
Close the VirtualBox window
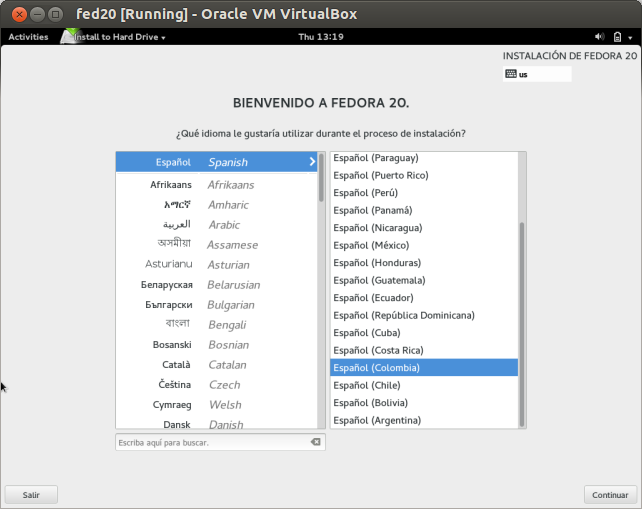(19, 14)
